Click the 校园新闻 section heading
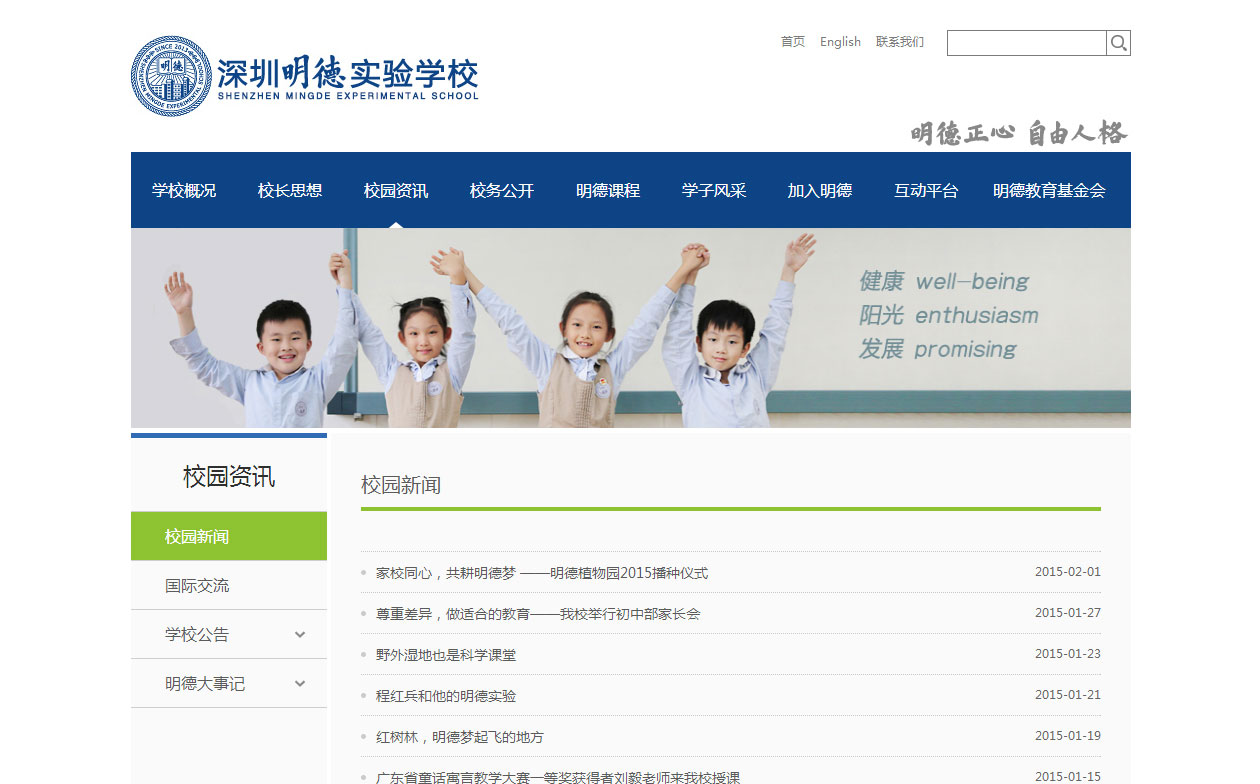Viewport: 1260px width, 784px height. click(401, 485)
